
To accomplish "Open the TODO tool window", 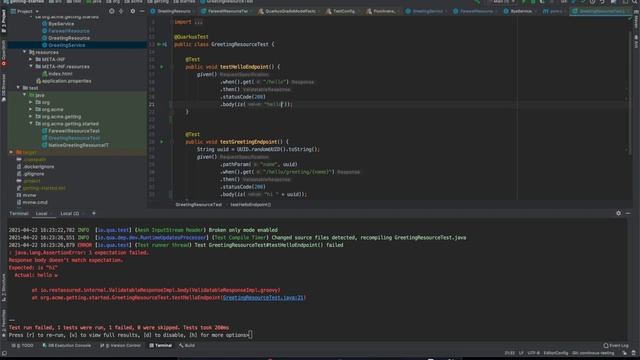I will 22,345.
